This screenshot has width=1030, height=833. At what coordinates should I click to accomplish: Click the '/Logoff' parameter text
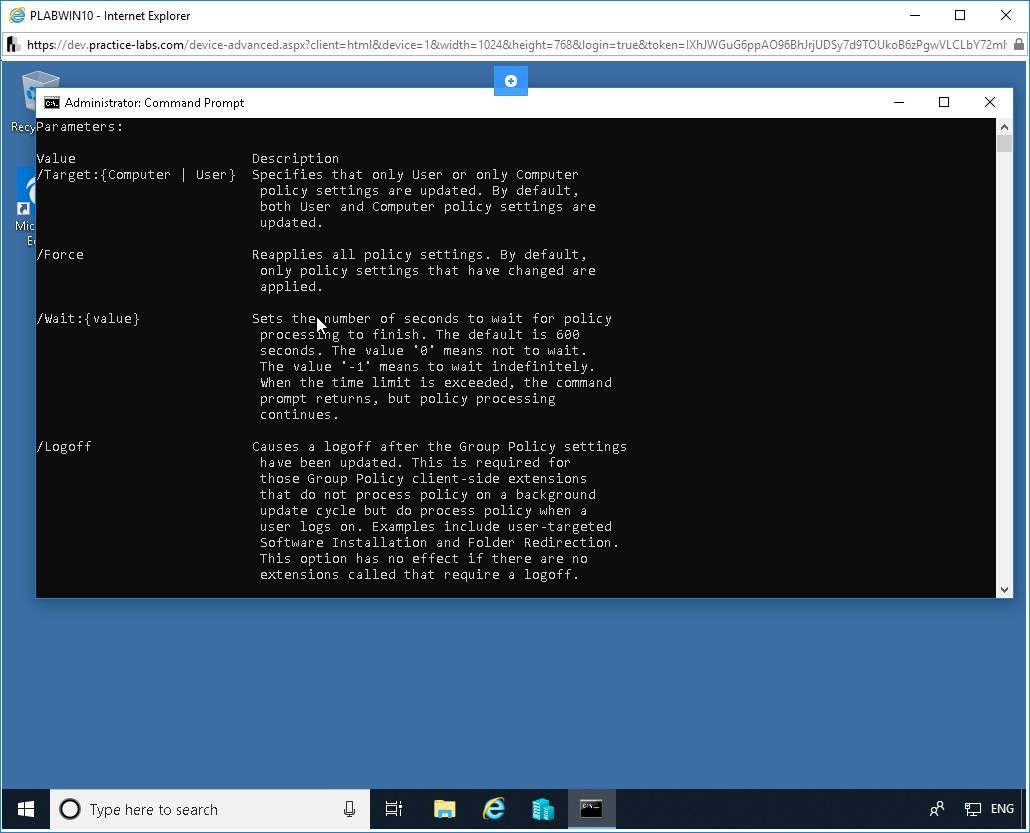coord(64,447)
